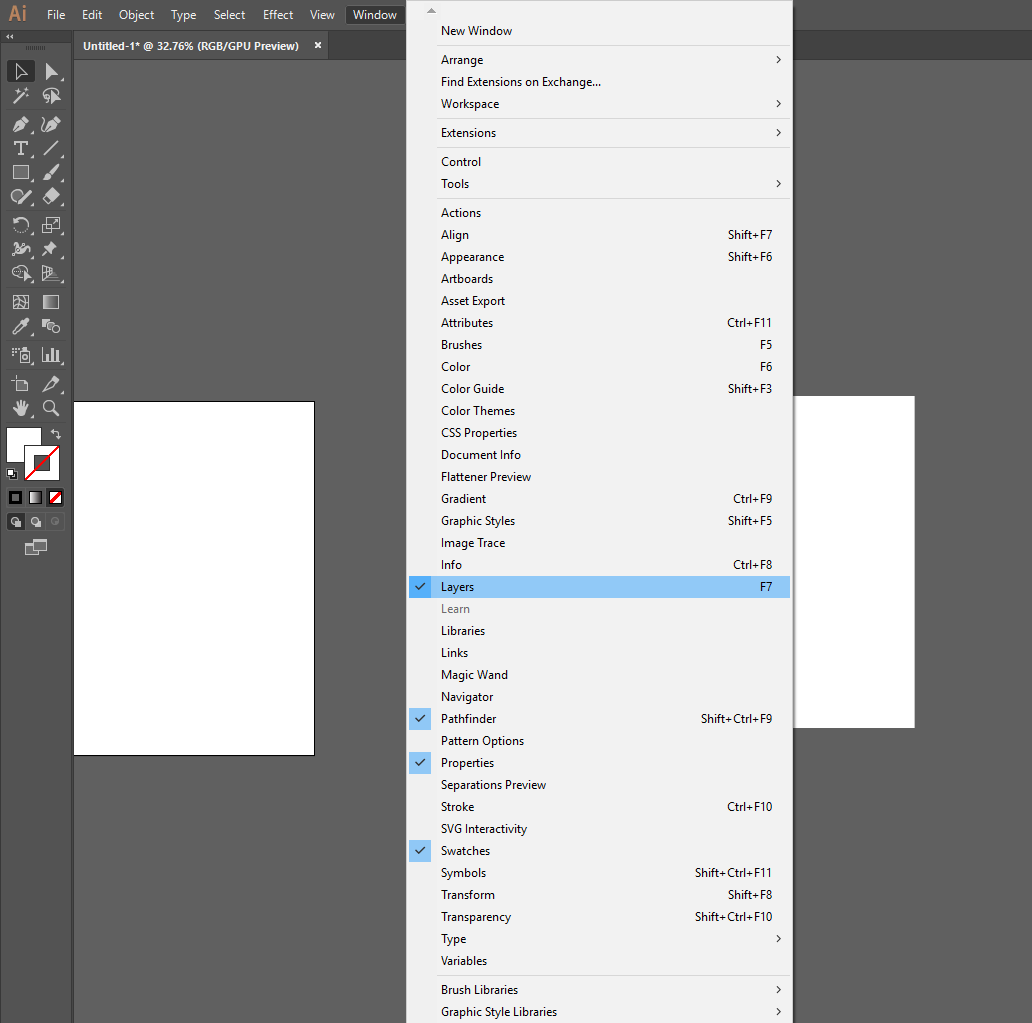Viewport: 1032px width, 1023px height.
Task: Select the Symbol Sprayer tool
Action: (20, 355)
